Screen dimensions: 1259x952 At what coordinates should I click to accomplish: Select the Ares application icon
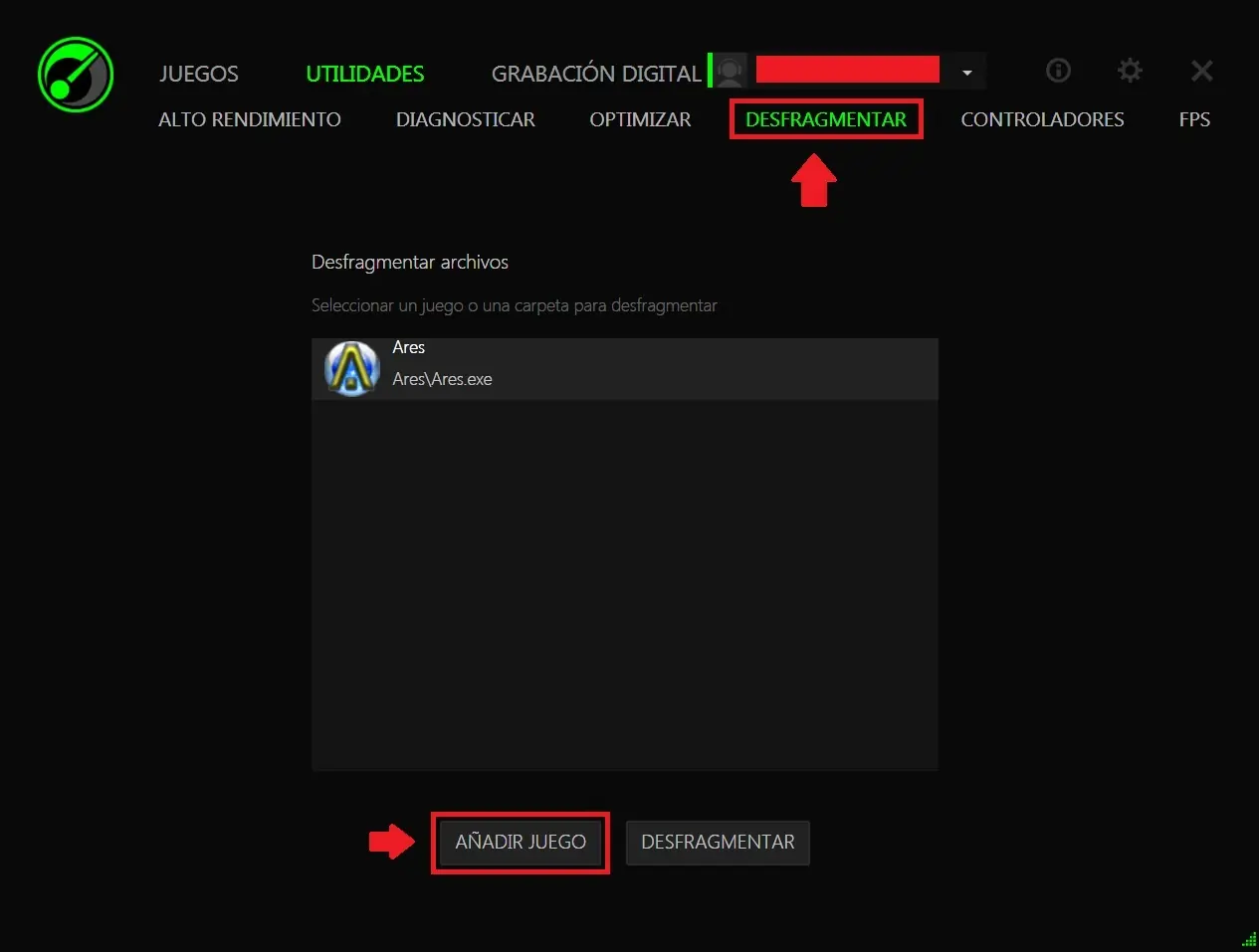(351, 368)
